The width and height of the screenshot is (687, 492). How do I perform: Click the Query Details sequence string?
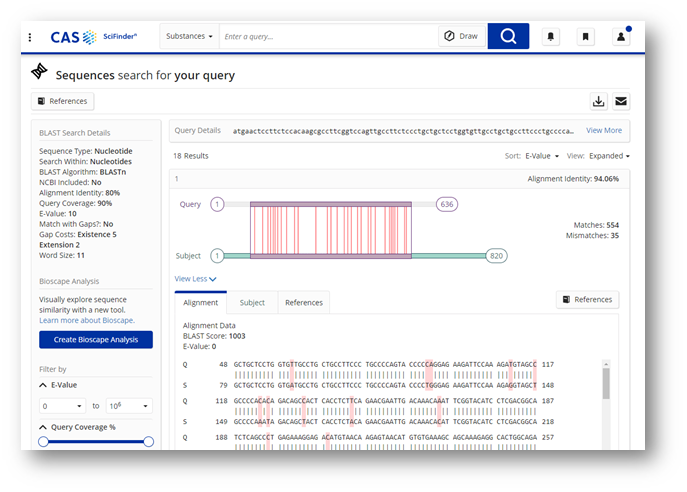pos(403,131)
